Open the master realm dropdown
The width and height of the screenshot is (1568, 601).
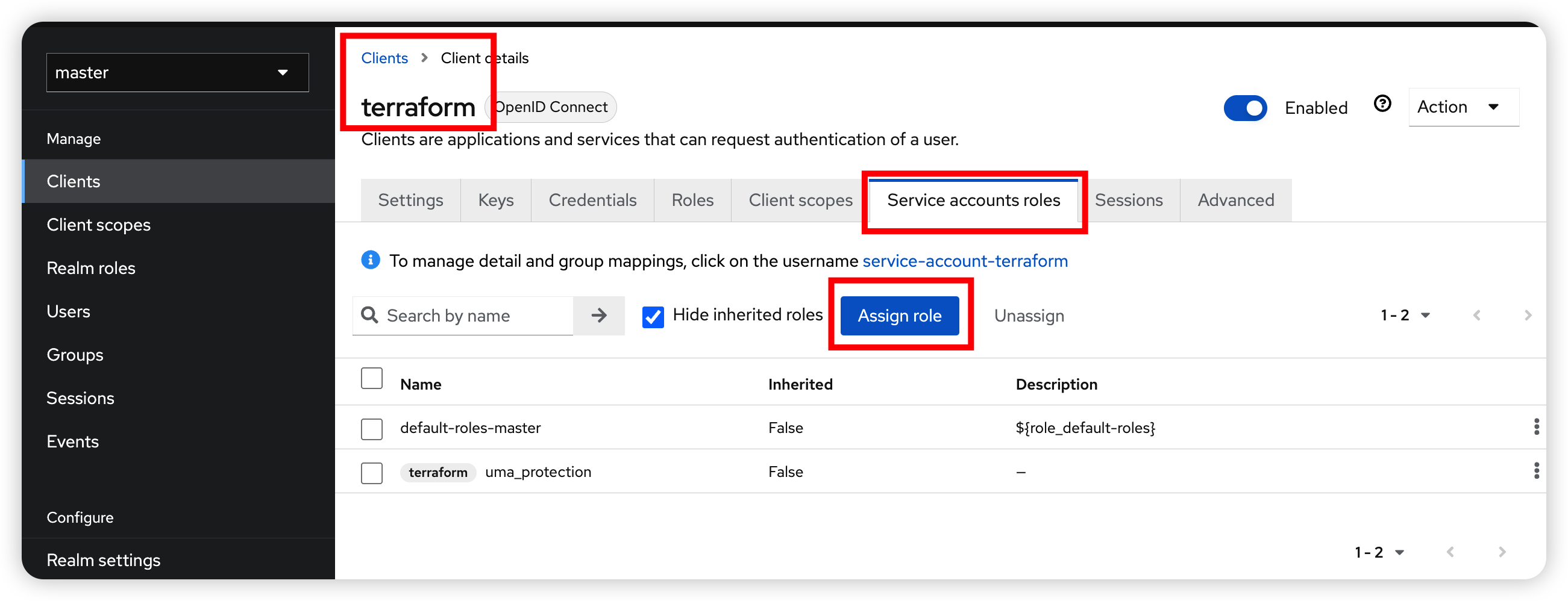177,72
